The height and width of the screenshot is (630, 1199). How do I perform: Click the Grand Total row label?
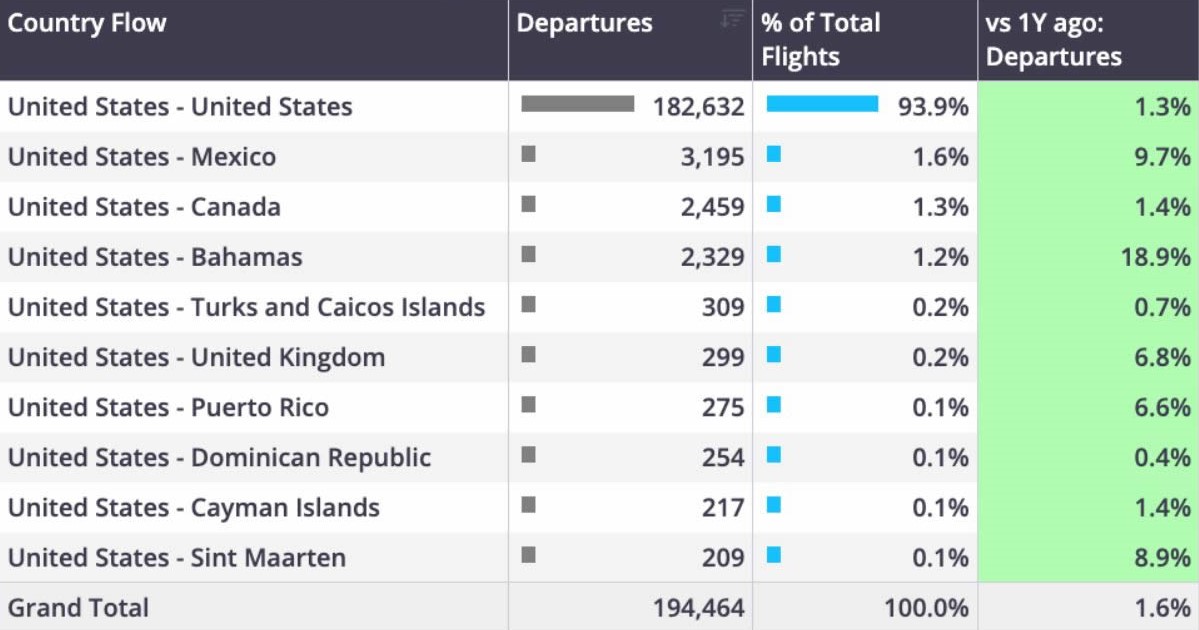coord(79,608)
